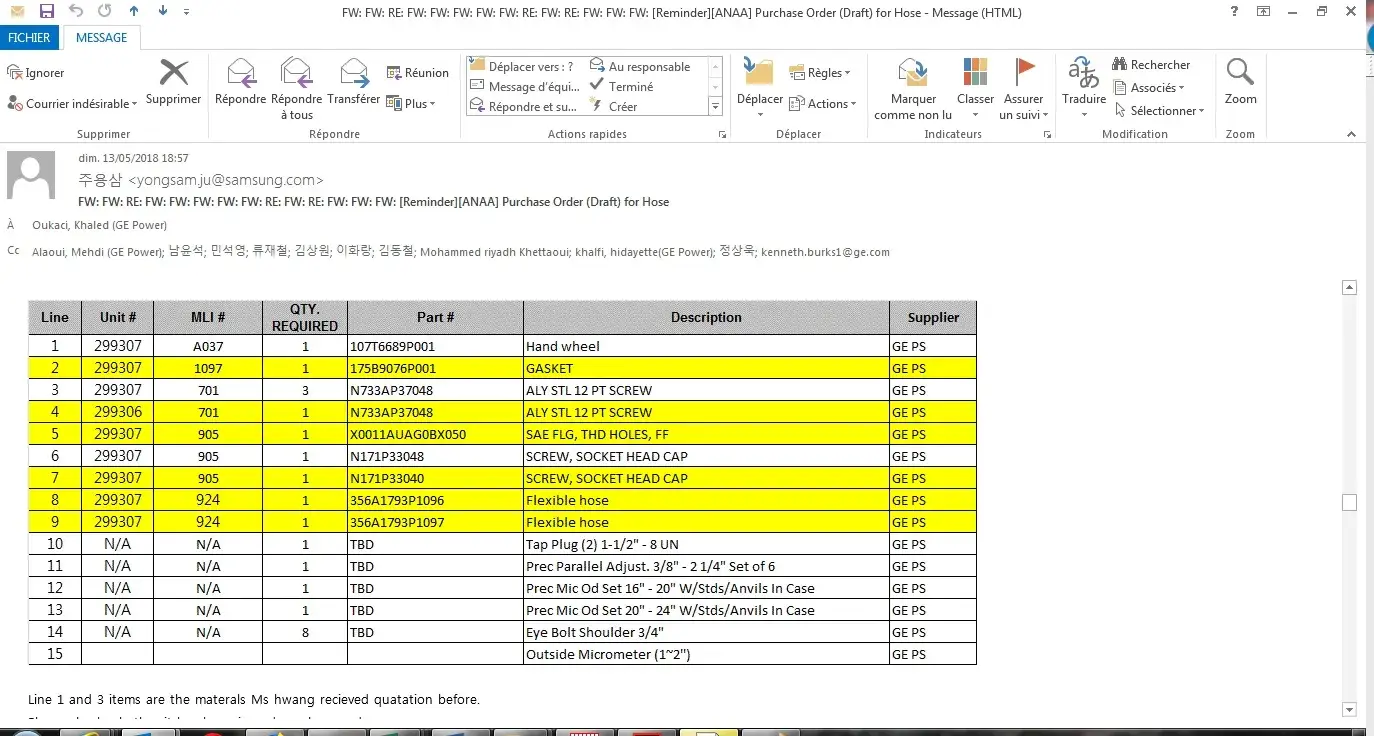The image size is (1374, 736).
Task: Forward the message with Transférer
Action: [x=353, y=74]
